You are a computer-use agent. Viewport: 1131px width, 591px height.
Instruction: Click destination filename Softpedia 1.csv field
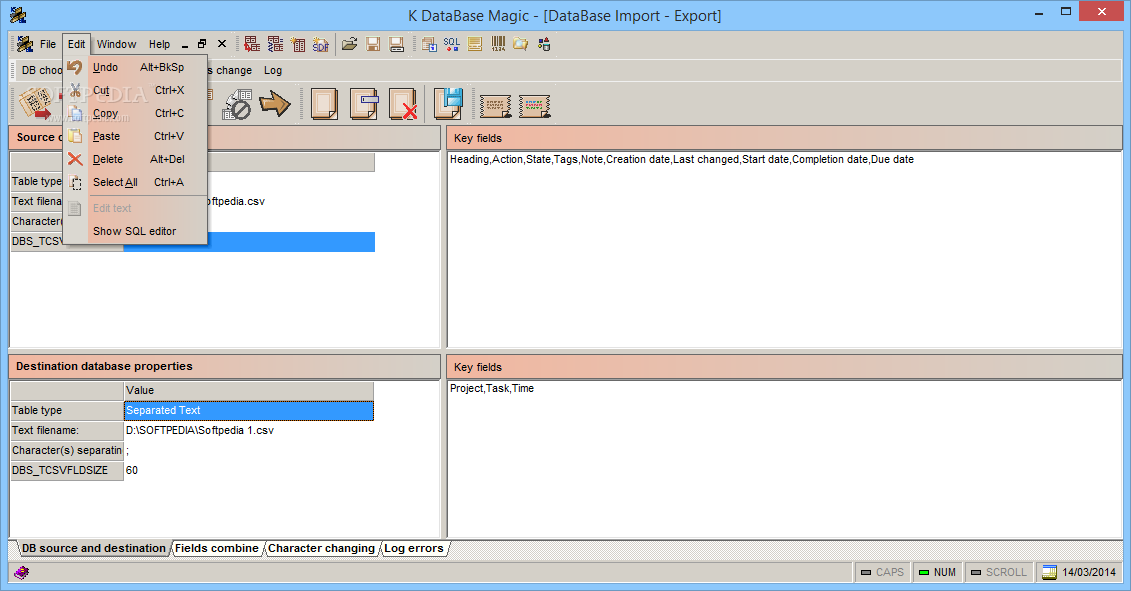click(x=249, y=430)
